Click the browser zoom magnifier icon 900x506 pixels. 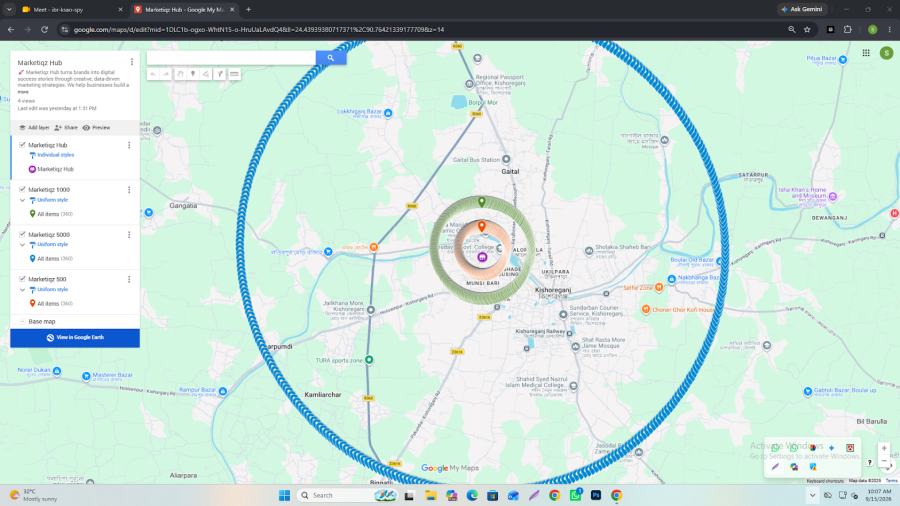coord(792,29)
